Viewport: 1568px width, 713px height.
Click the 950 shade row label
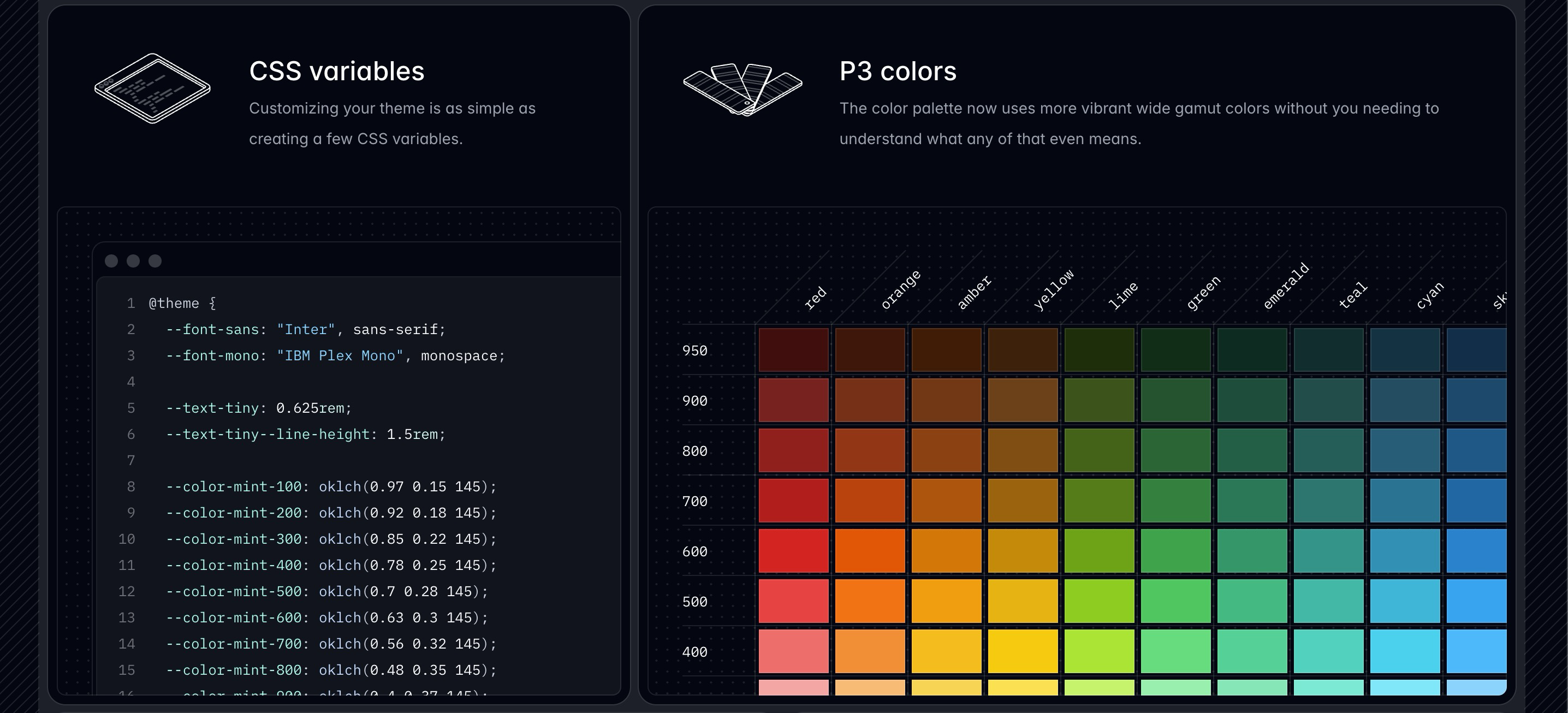tap(694, 350)
